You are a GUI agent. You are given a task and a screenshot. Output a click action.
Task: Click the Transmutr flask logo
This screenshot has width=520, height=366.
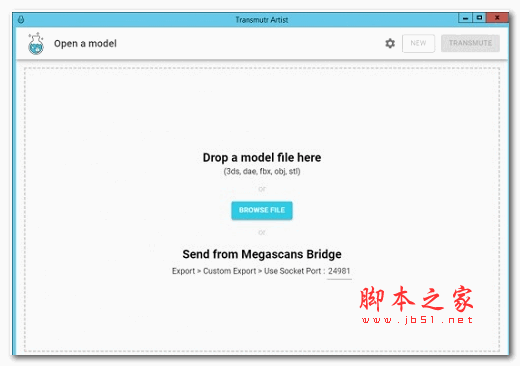[36, 44]
